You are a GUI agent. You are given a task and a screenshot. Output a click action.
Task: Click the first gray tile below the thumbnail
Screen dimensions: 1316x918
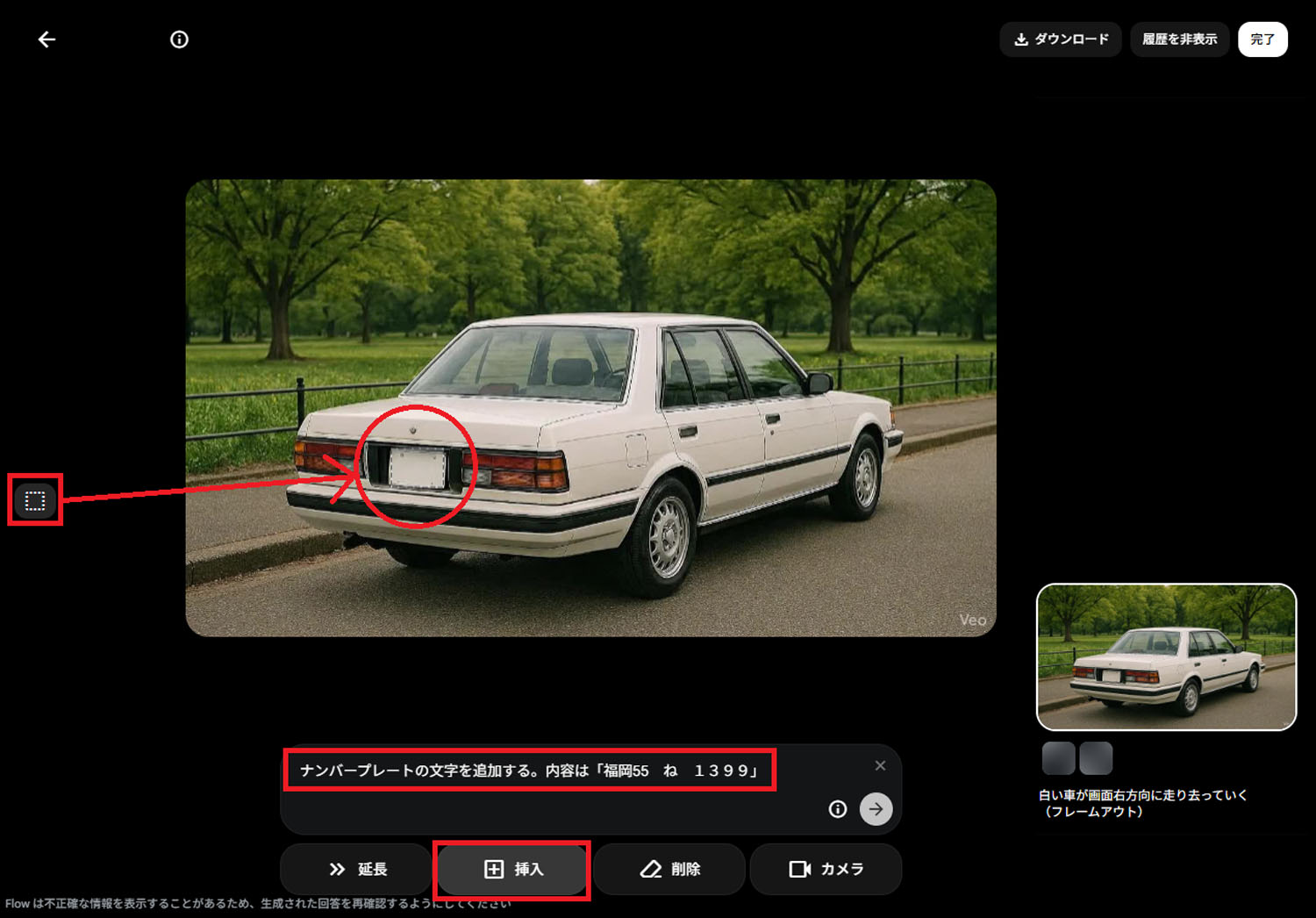[1058, 757]
